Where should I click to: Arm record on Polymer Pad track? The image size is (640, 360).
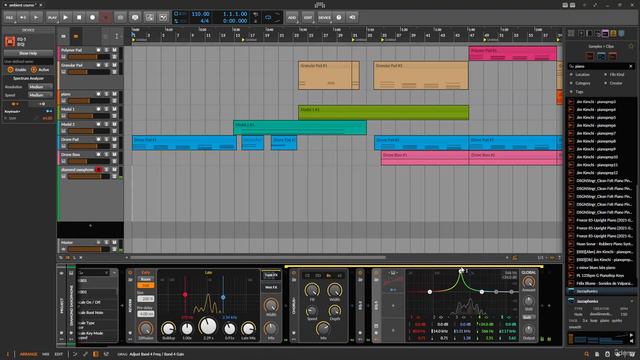[98, 50]
